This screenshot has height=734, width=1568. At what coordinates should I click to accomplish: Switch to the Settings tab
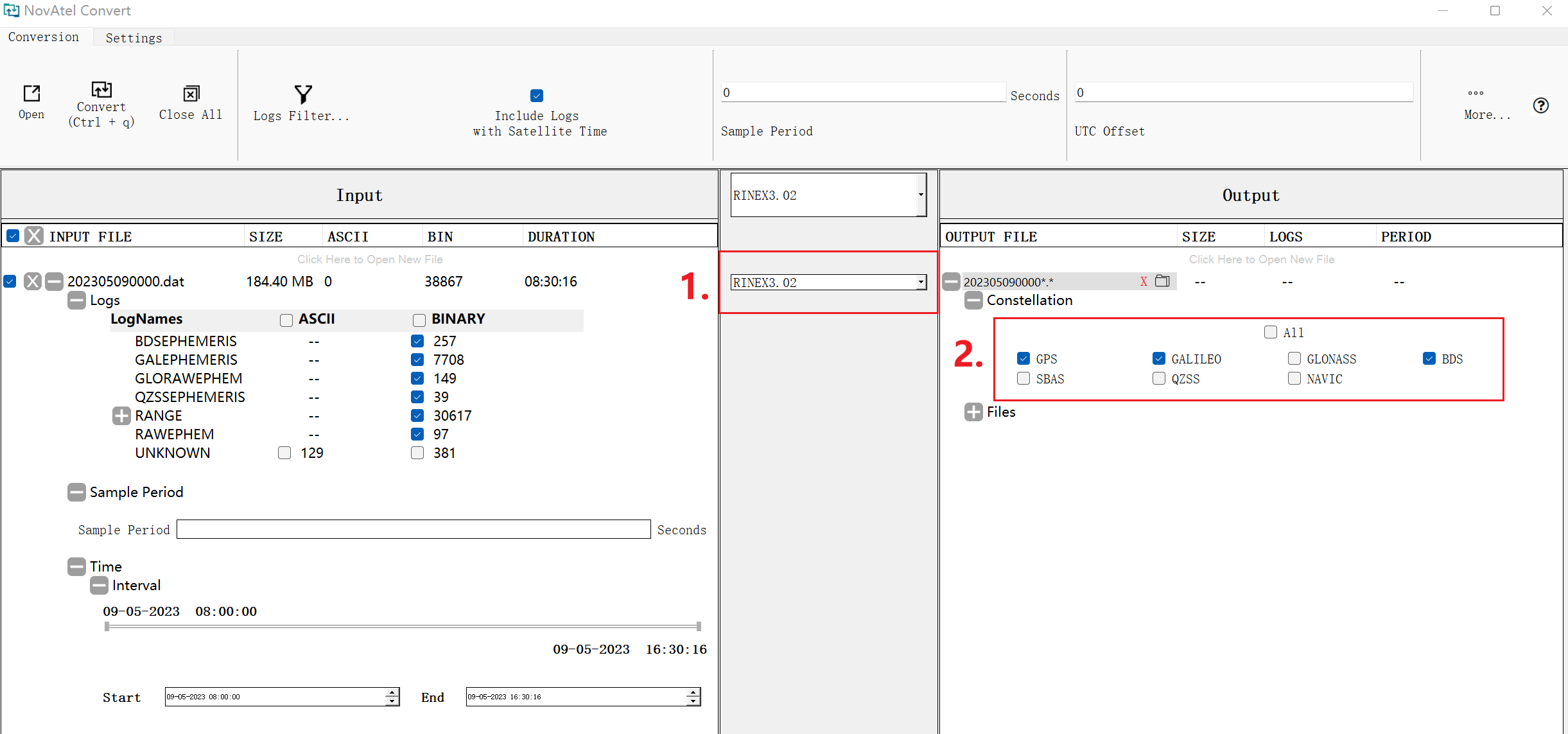pyautogui.click(x=134, y=37)
